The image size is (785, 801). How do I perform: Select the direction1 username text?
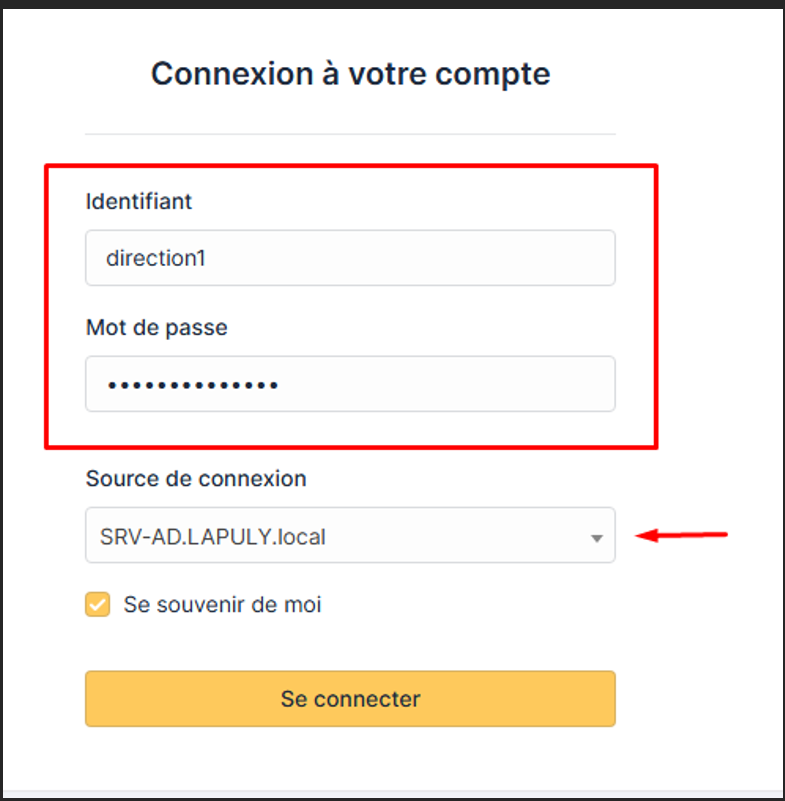pos(157,258)
